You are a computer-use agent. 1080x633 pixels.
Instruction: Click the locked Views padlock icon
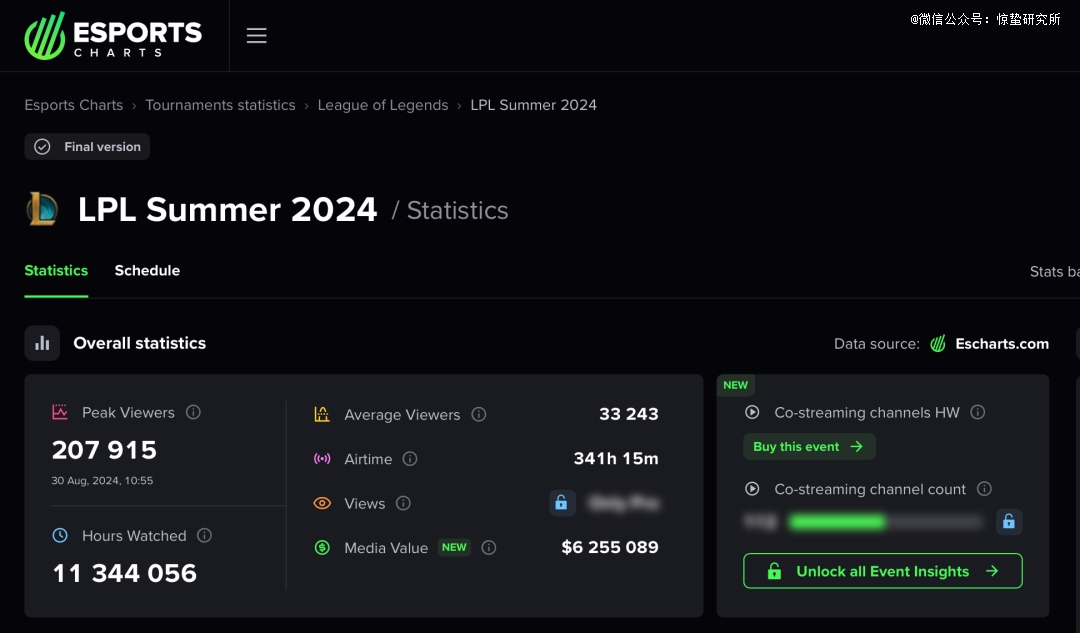(x=562, y=503)
